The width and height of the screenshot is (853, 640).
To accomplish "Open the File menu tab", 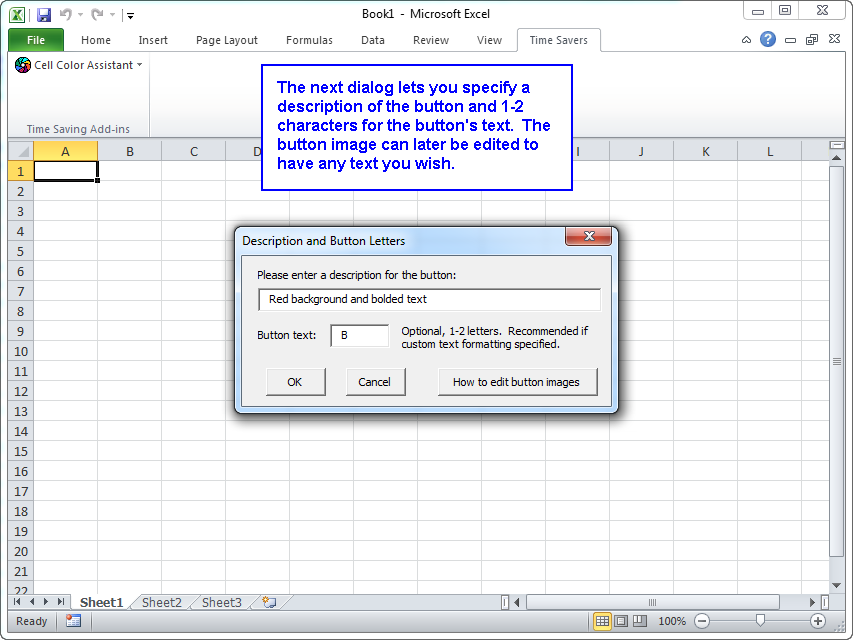I will tap(36, 40).
